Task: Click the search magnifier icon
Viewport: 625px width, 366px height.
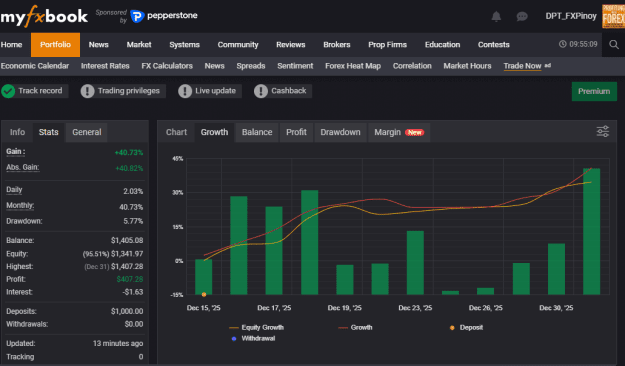Action: pos(614,44)
